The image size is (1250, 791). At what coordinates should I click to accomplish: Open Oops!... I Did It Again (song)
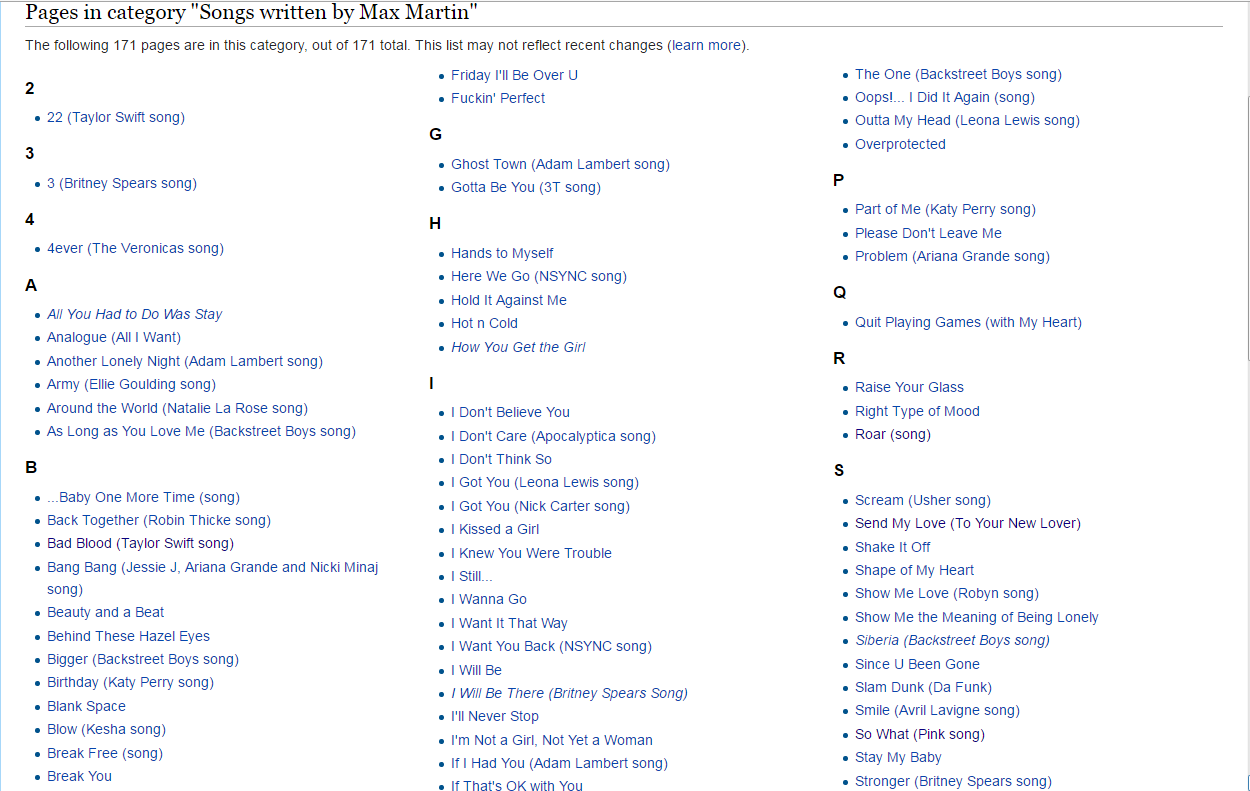click(x=945, y=97)
